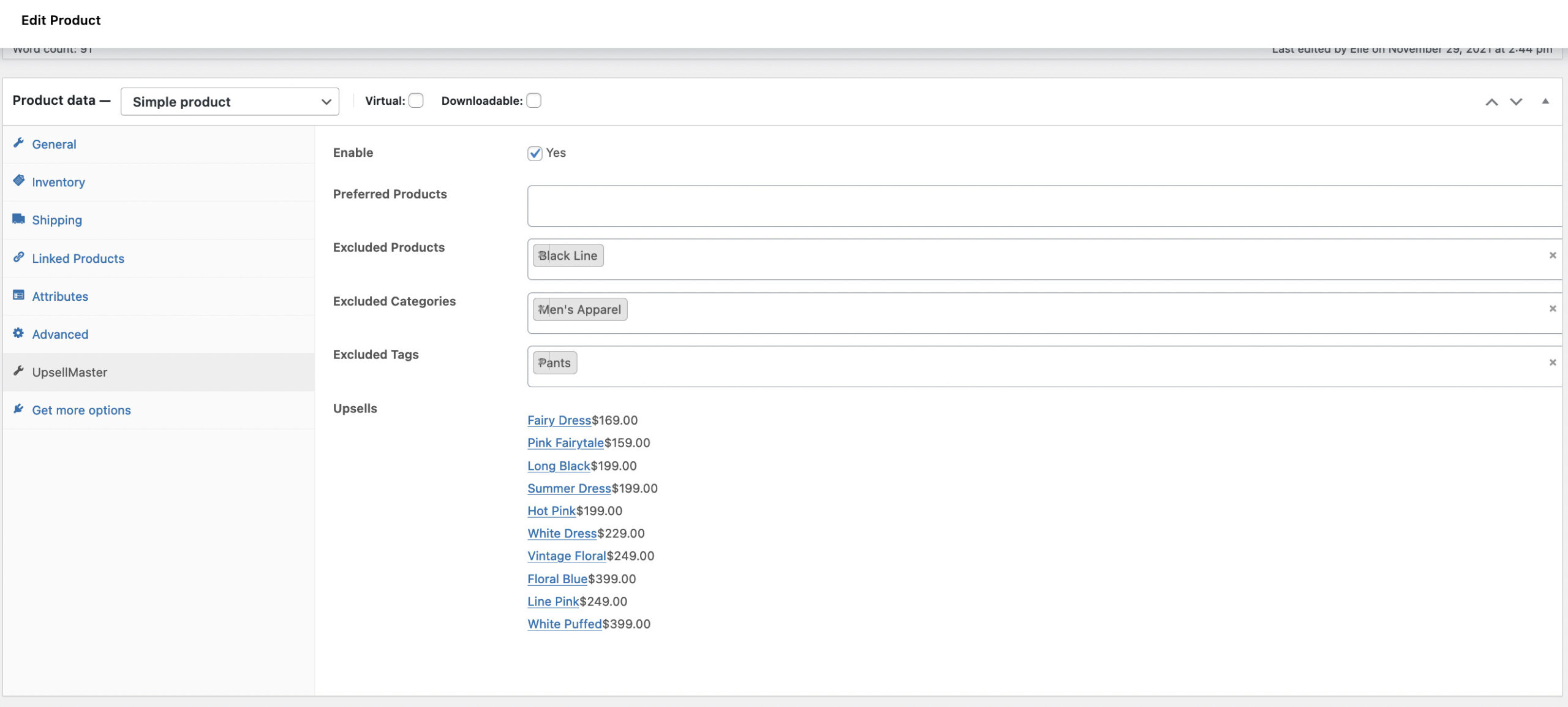Move the Product data panel down
1568x707 pixels.
point(1516,102)
